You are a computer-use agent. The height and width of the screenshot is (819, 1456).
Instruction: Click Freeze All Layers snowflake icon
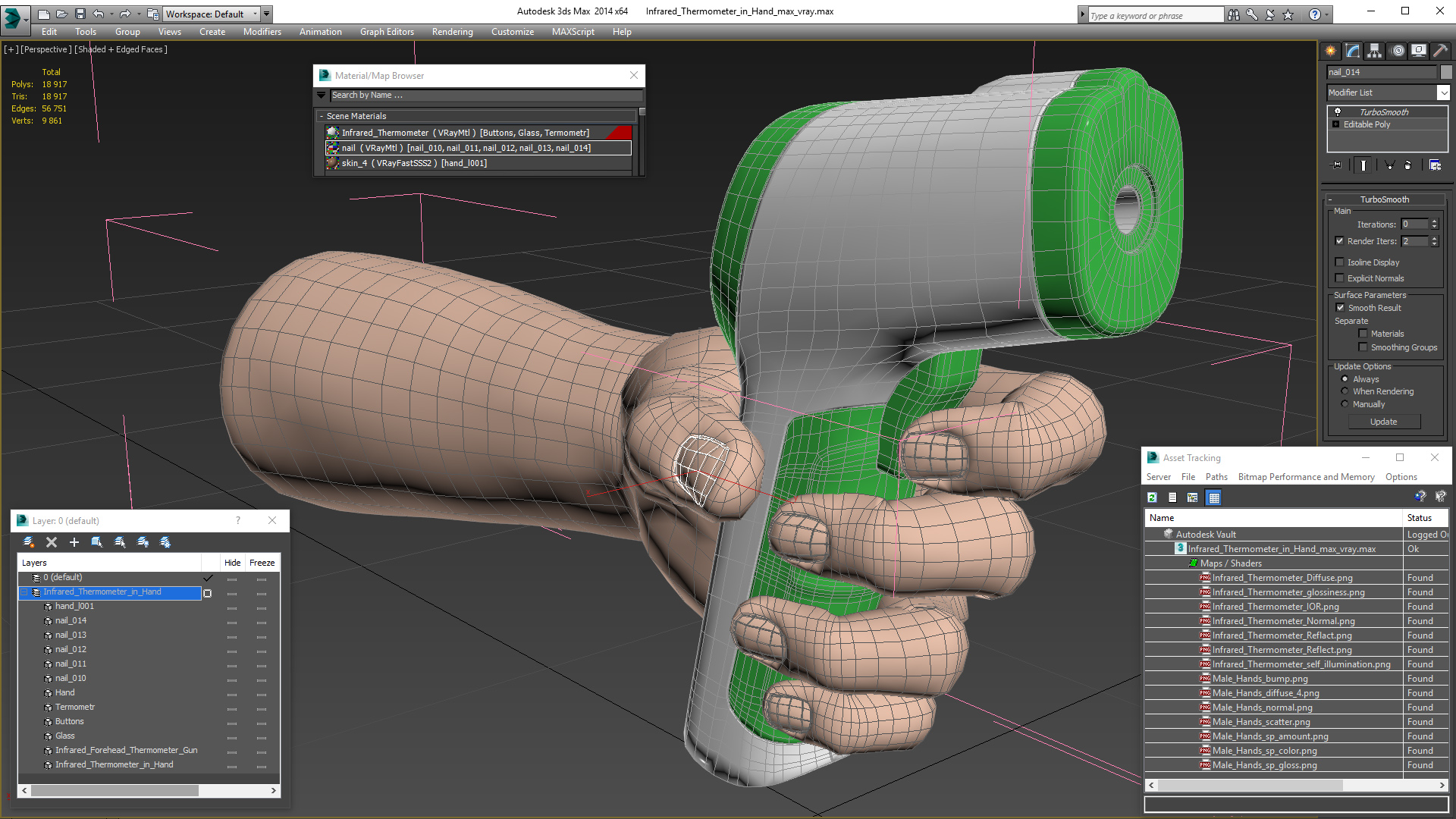tap(165, 542)
